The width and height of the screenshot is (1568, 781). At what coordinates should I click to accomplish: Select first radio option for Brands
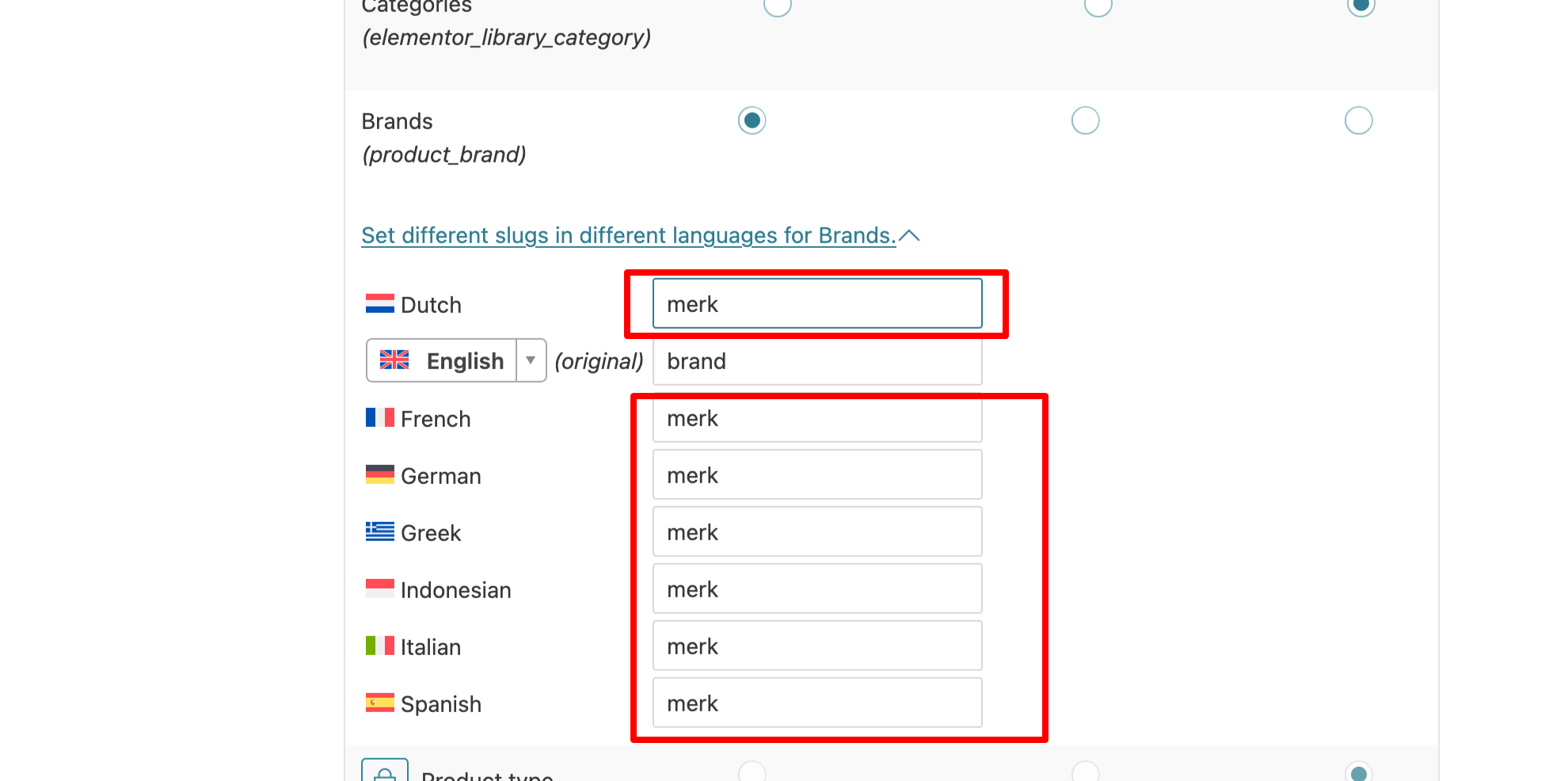coord(752,120)
